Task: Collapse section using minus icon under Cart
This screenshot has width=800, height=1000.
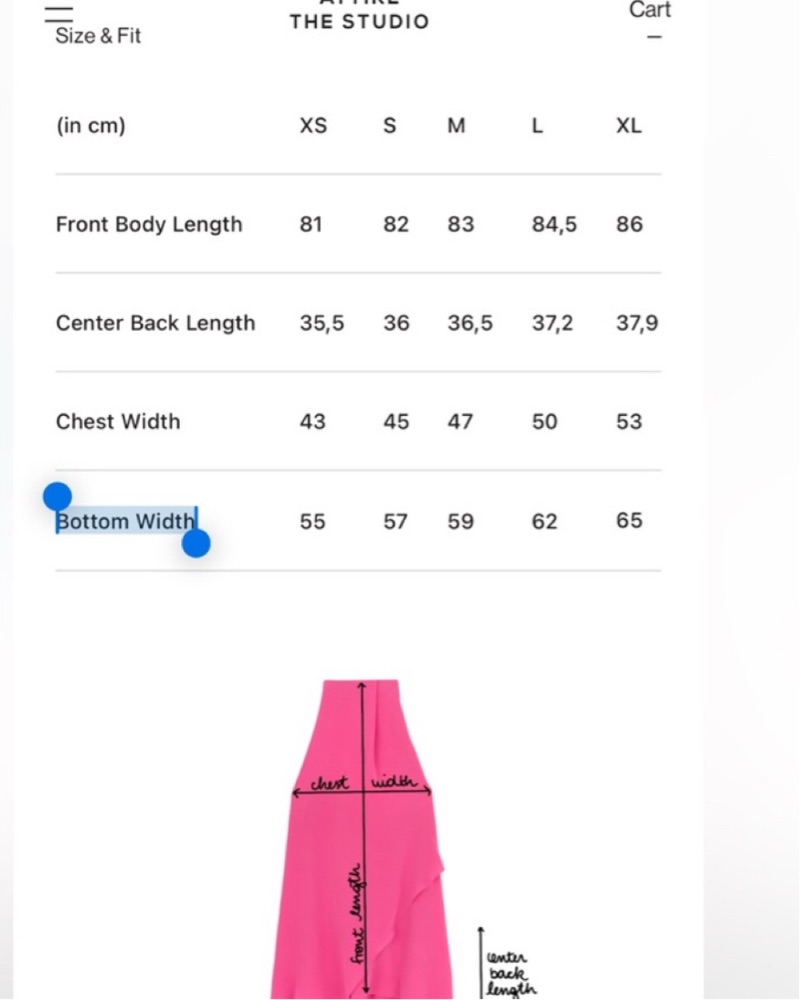Action: [x=654, y=37]
